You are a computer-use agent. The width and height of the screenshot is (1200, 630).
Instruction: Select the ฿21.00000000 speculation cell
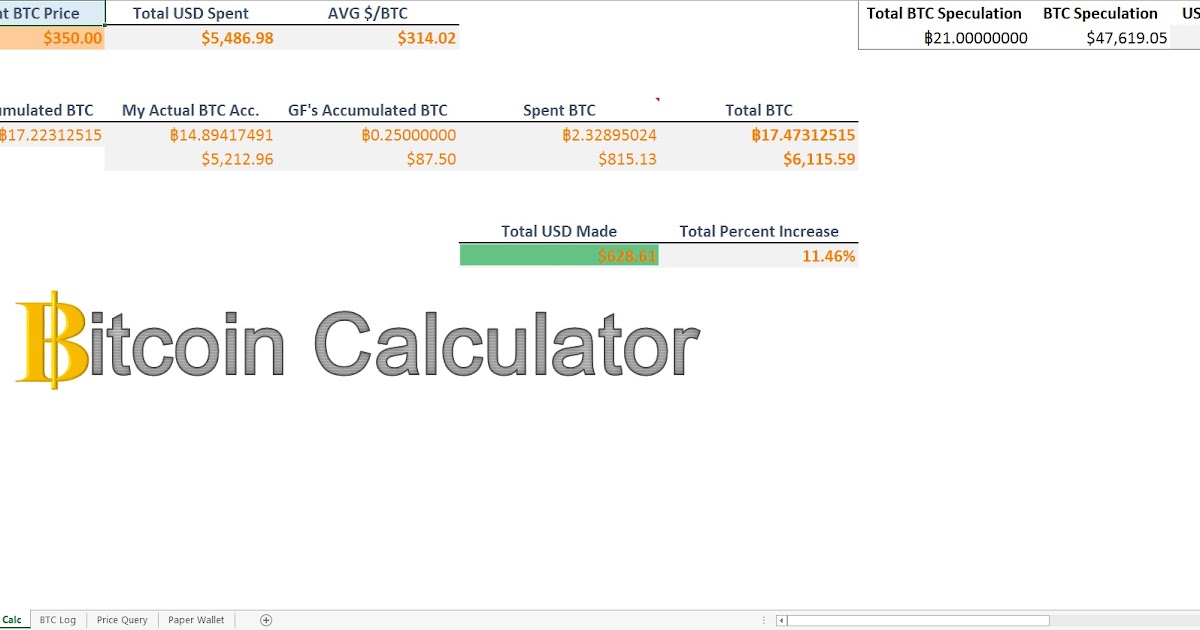(x=944, y=38)
